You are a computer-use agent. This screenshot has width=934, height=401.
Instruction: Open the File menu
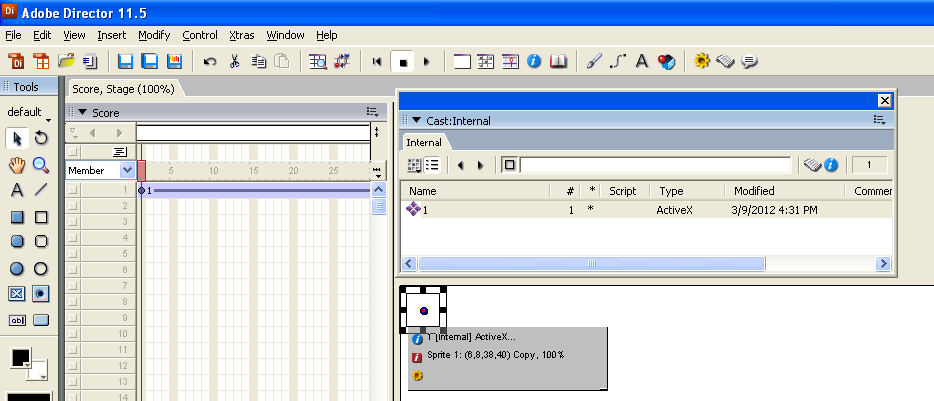(x=13, y=35)
